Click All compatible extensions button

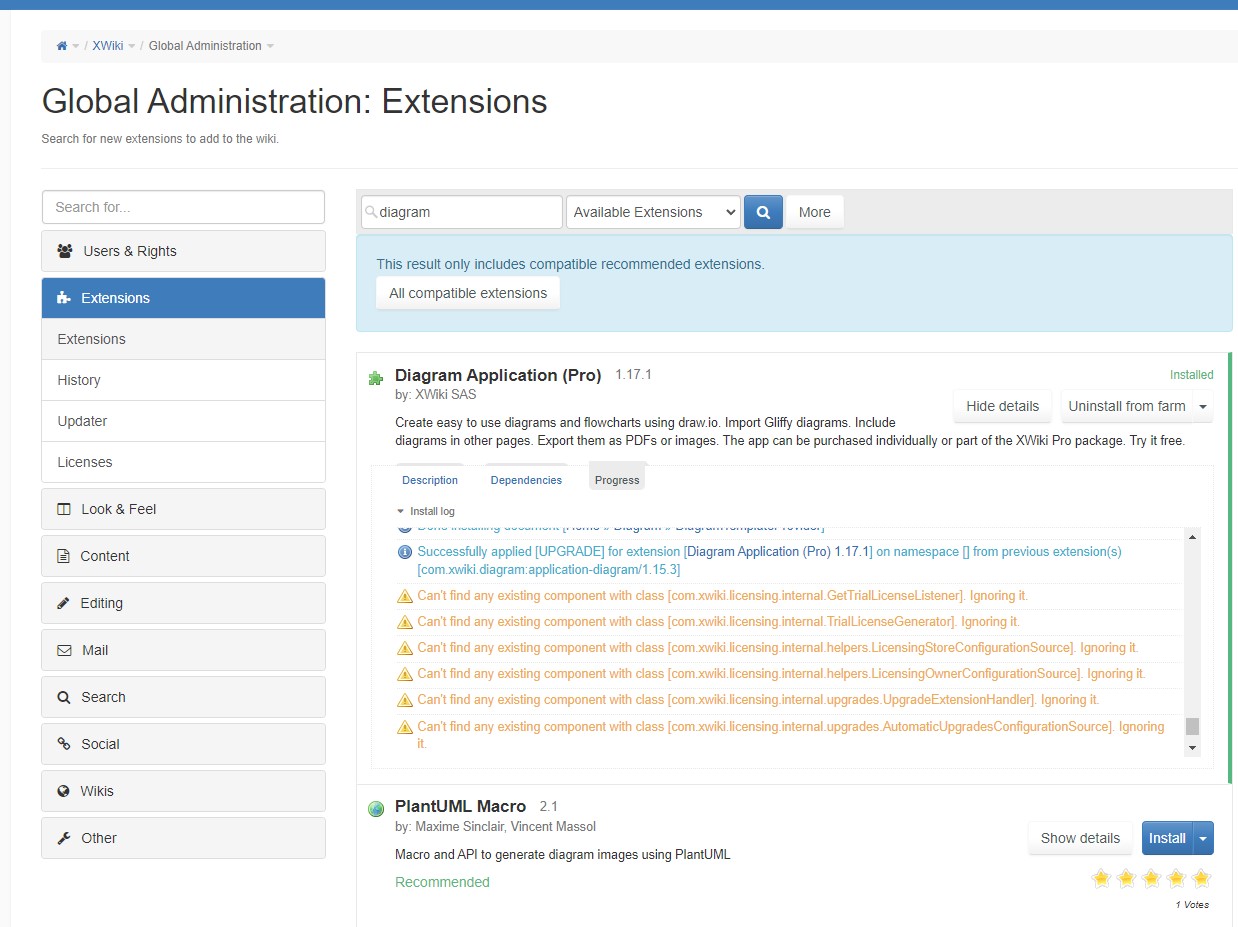[468, 293]
